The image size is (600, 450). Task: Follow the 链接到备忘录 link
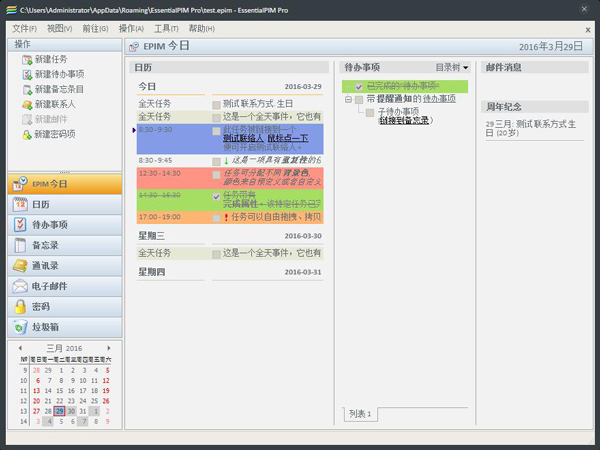pyautogui.click(x=404, y=121)
